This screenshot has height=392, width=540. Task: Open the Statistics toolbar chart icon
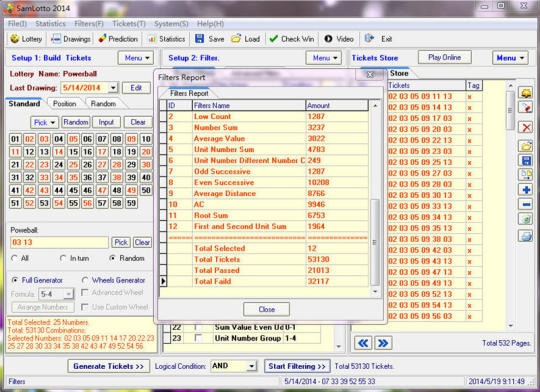[x=167, y=39]
